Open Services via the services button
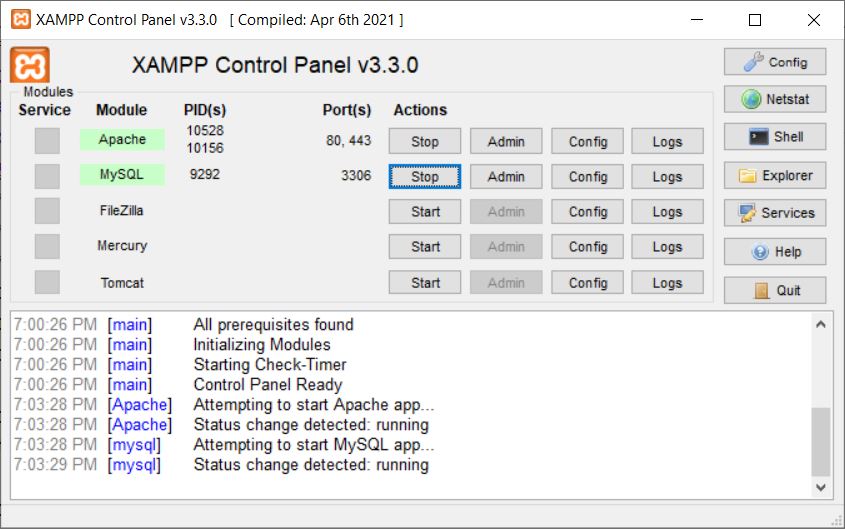This screenshot has height=529, width=845. tap(774, 213)
